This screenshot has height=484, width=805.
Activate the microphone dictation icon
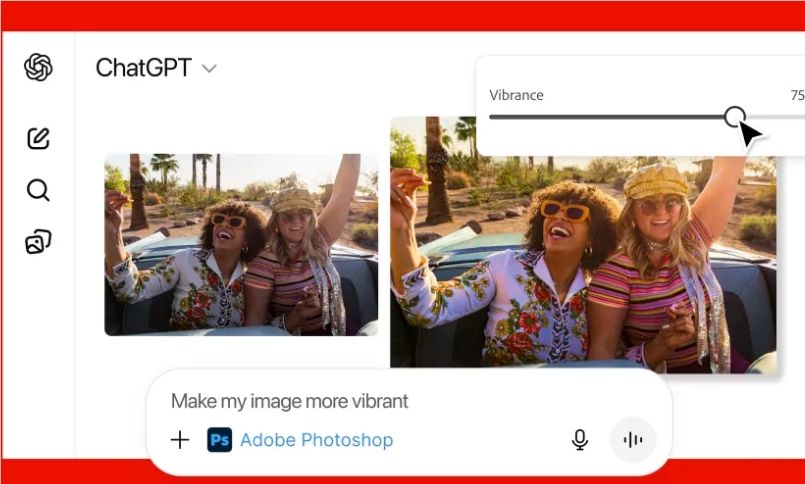(580, 440)
